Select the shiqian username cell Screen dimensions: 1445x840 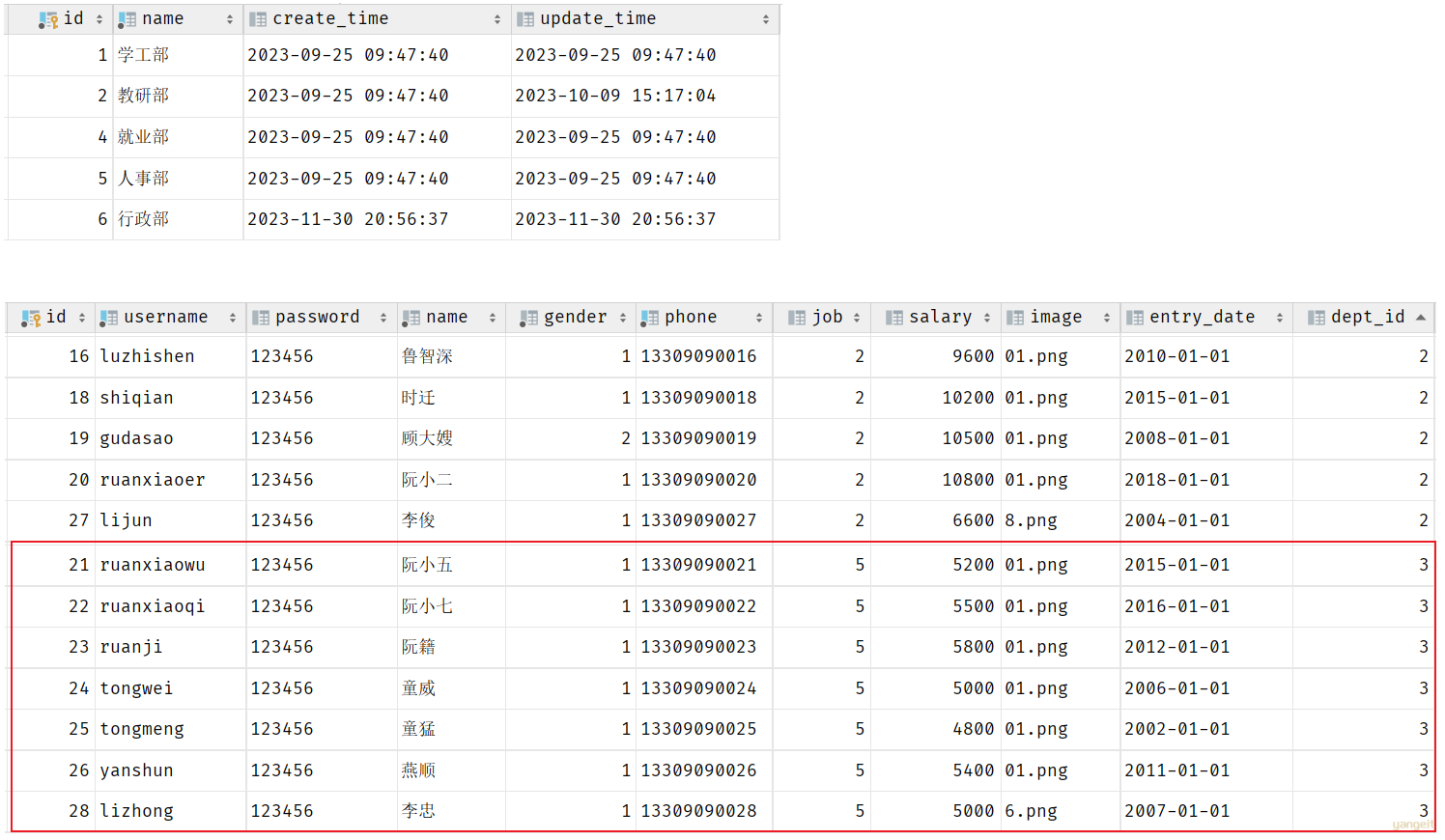[169, 398]
